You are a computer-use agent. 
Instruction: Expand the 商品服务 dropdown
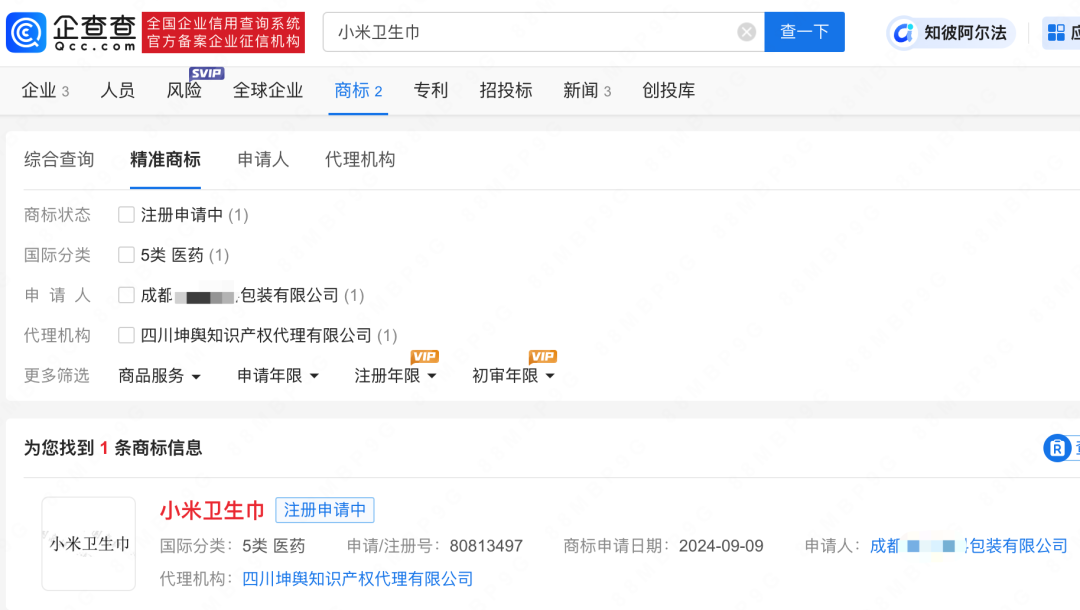[159, 376]
